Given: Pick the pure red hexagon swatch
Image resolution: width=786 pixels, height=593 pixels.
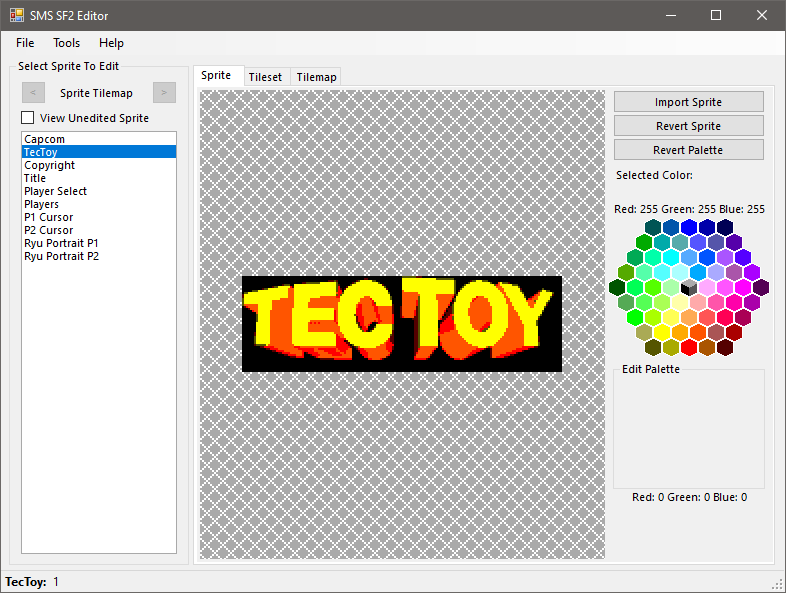Looking at the screenshot, I should click(689, 347).
